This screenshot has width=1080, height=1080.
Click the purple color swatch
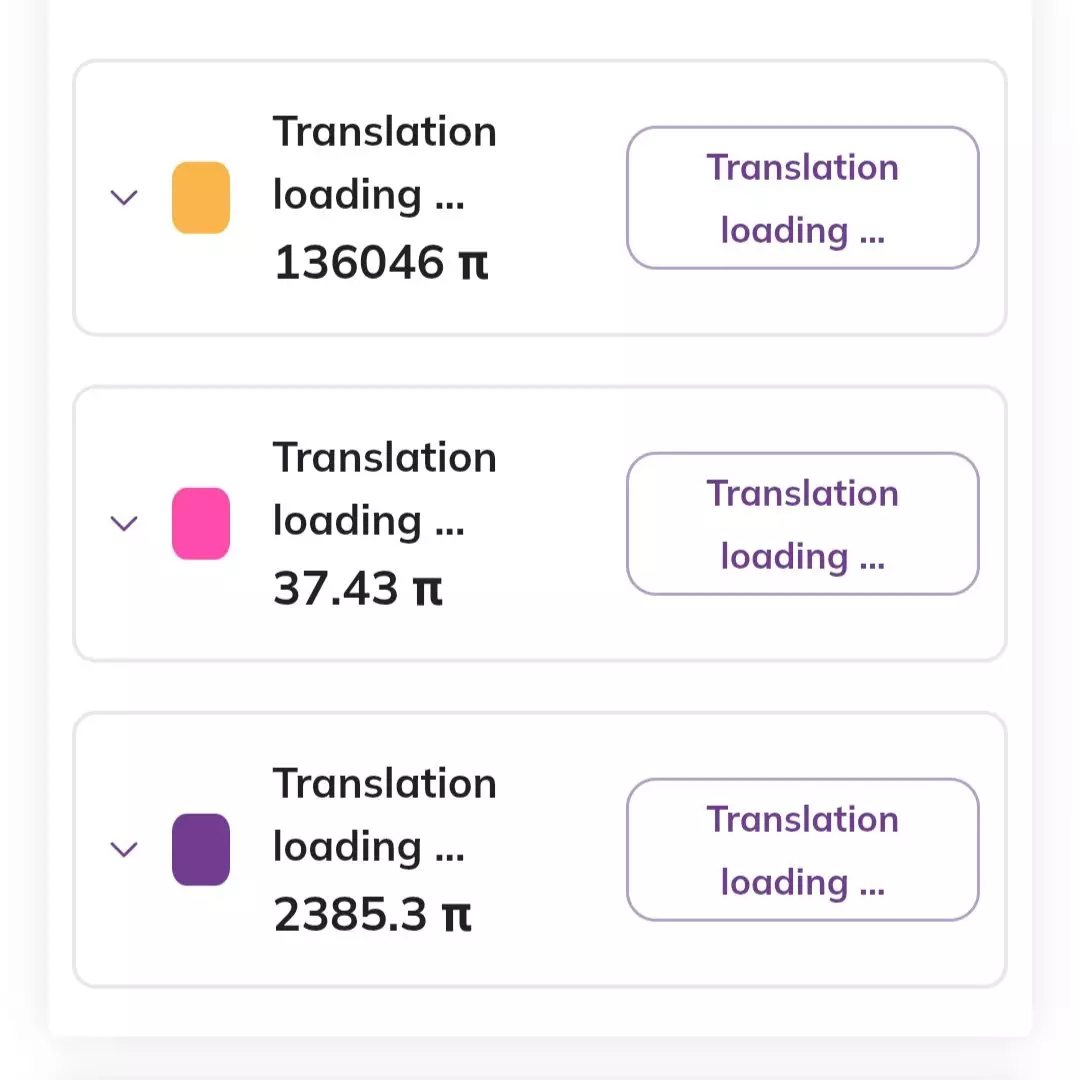(x=201, y=849)
